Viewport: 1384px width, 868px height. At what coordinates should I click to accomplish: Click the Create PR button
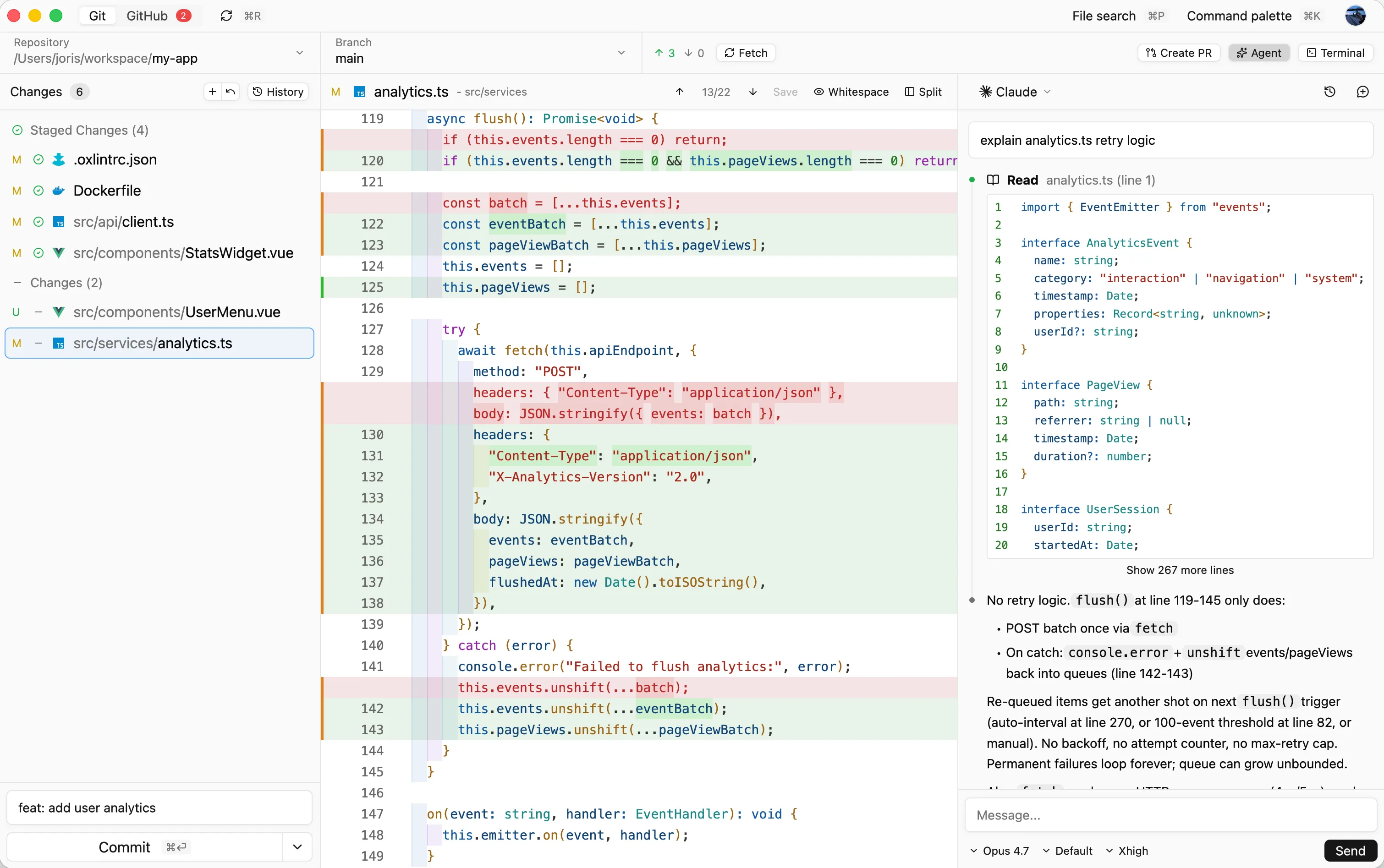click(1178, 53)
